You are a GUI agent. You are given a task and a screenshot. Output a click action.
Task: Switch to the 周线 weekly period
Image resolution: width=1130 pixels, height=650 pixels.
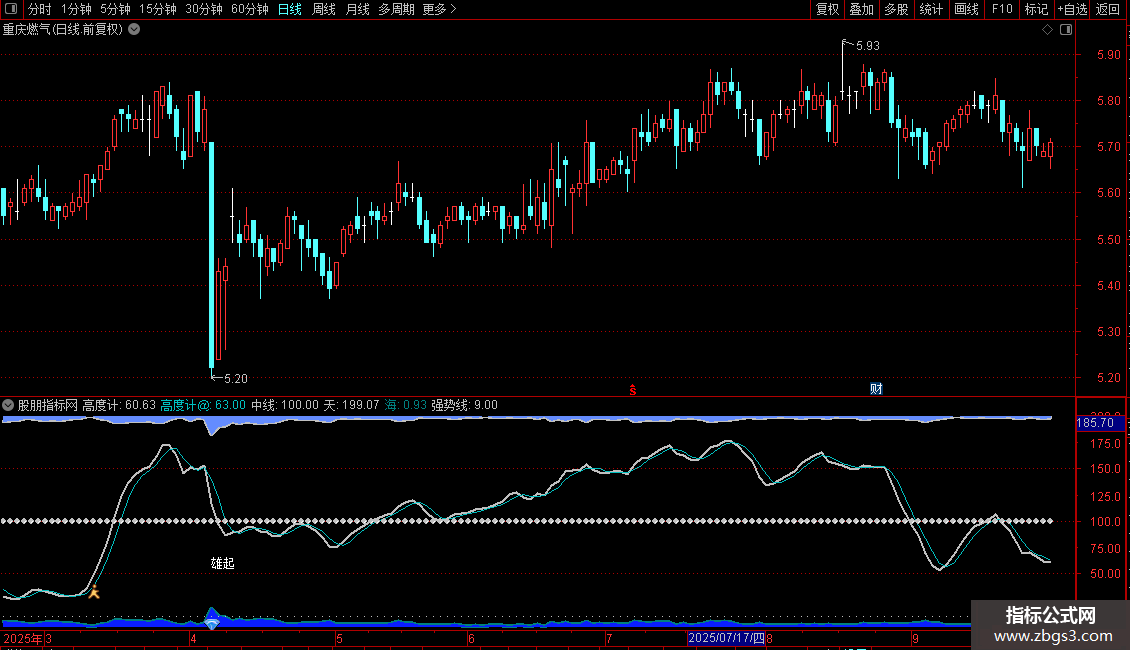click(x=324, y=9)
